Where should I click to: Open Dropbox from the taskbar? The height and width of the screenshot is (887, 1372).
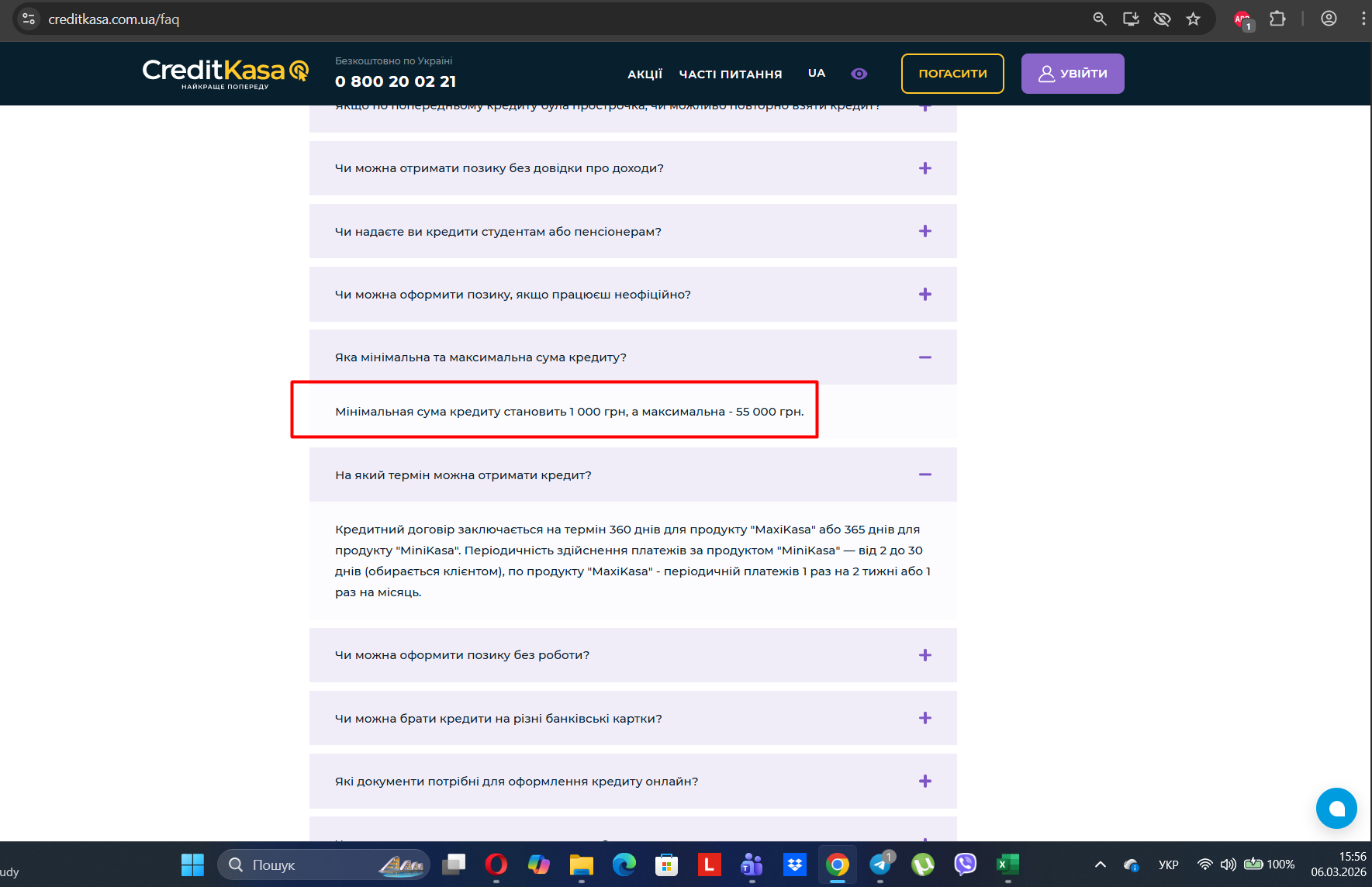pyautogui.click(x=795, y=864)
